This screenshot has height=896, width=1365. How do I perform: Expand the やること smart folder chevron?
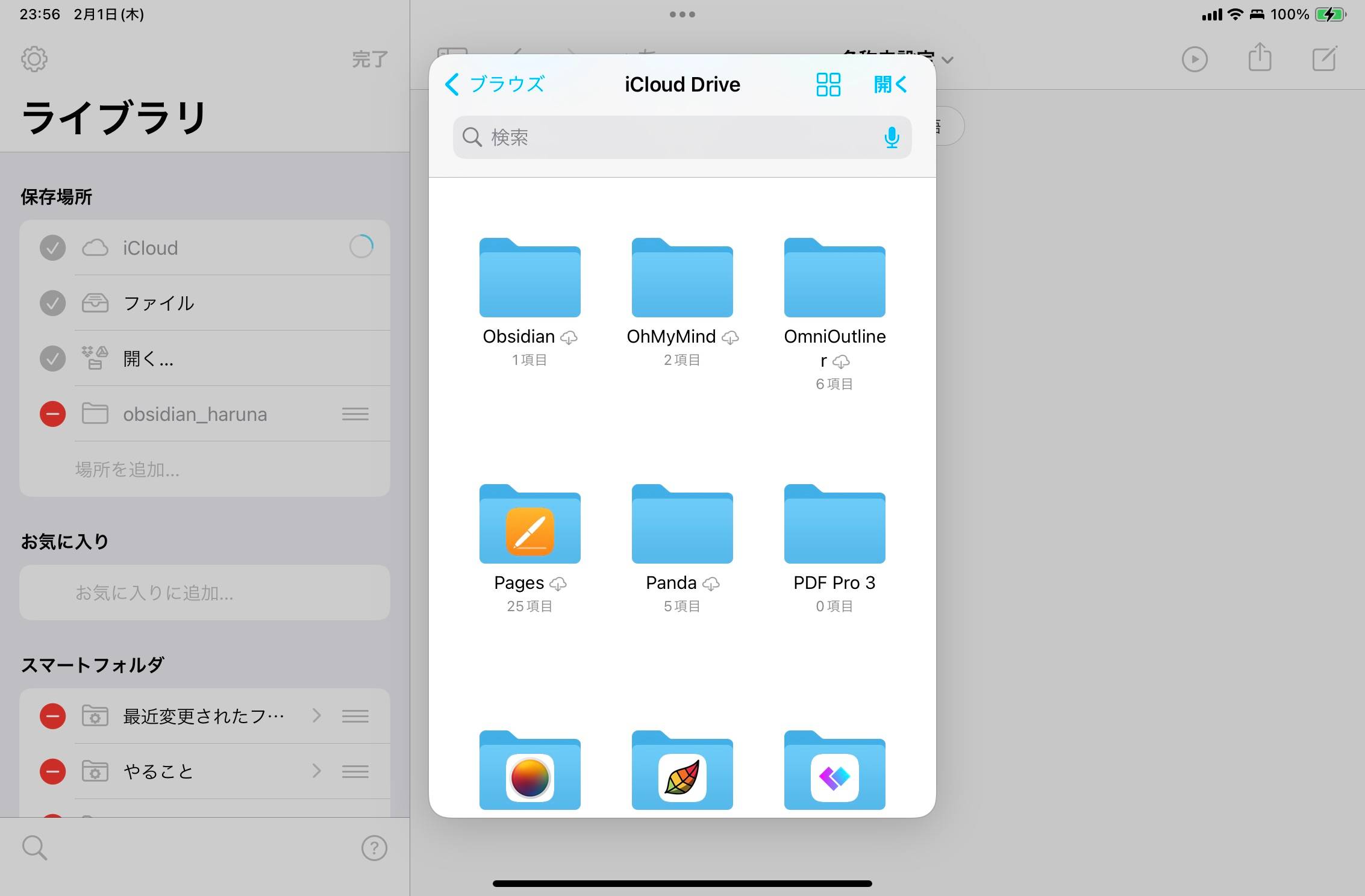pyautogui.click(x=317, y=771)
